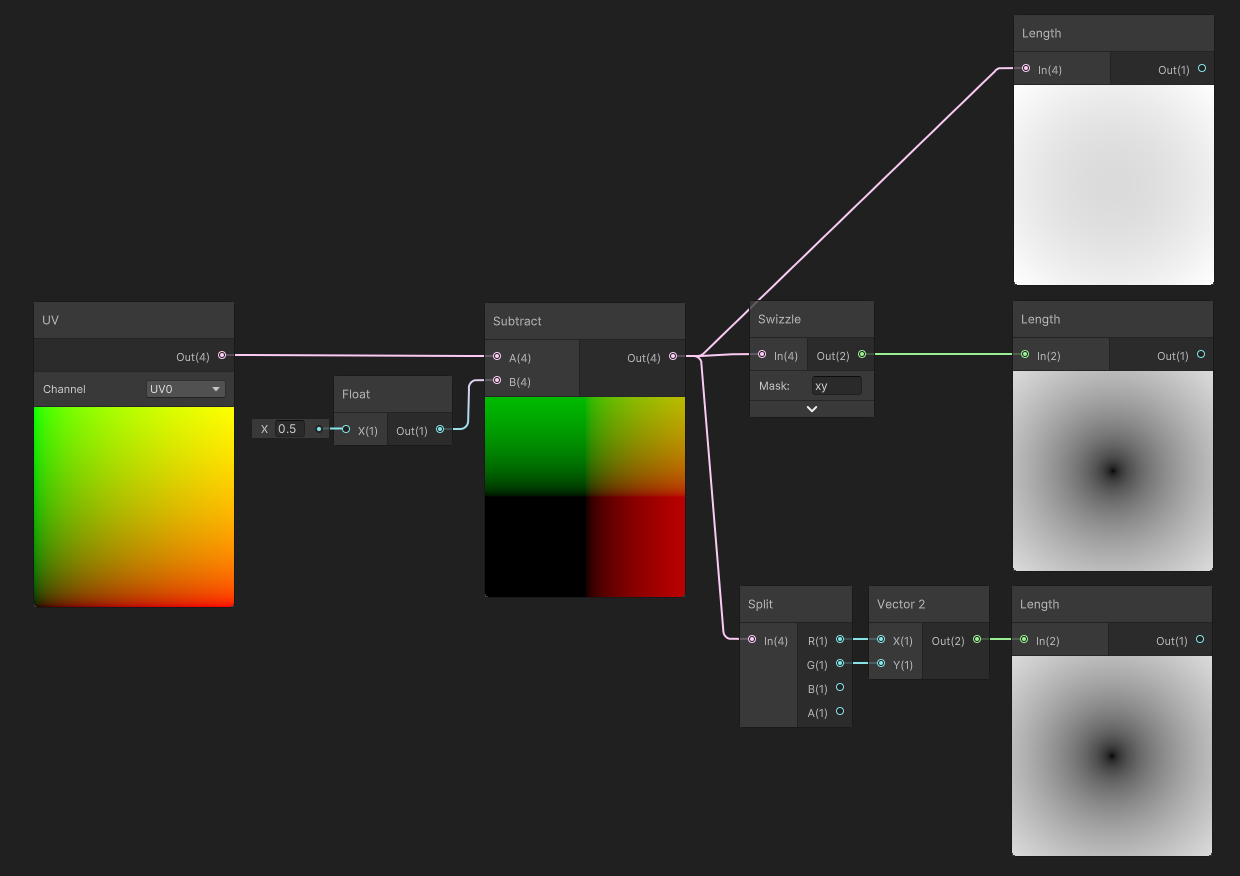Viewport: 1240px width, 876px height.
Task: Click the B(4) input port on Subtract
Action: (498, 381)
